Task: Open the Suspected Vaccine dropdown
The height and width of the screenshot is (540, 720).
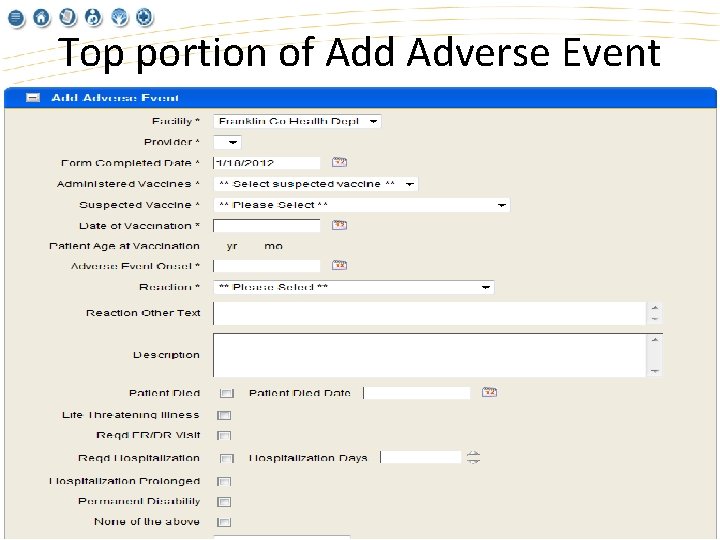Action: [x=361, y=205]
